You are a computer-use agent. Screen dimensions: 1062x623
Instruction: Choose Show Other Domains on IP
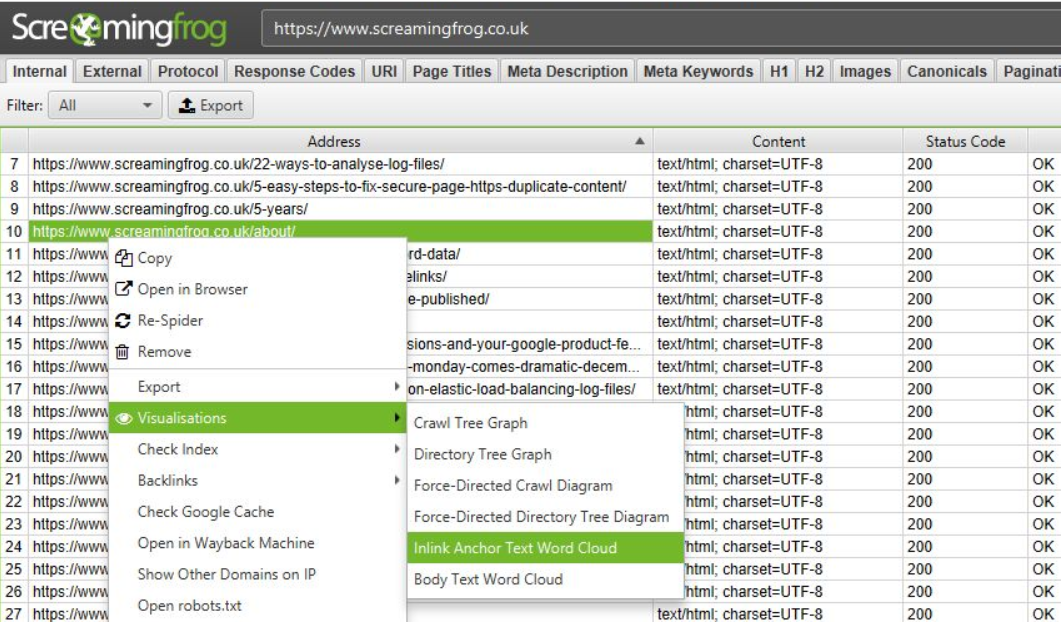(x=257, y=574)
